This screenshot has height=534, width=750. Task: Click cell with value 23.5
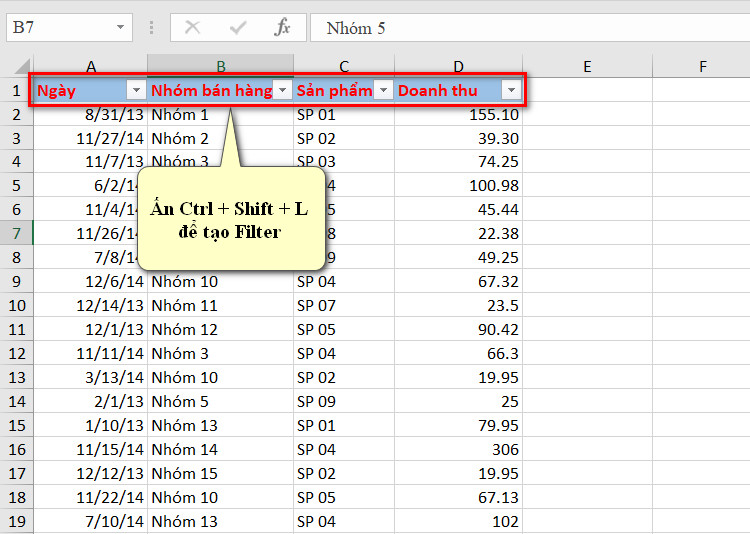click(x=458, y=305)
